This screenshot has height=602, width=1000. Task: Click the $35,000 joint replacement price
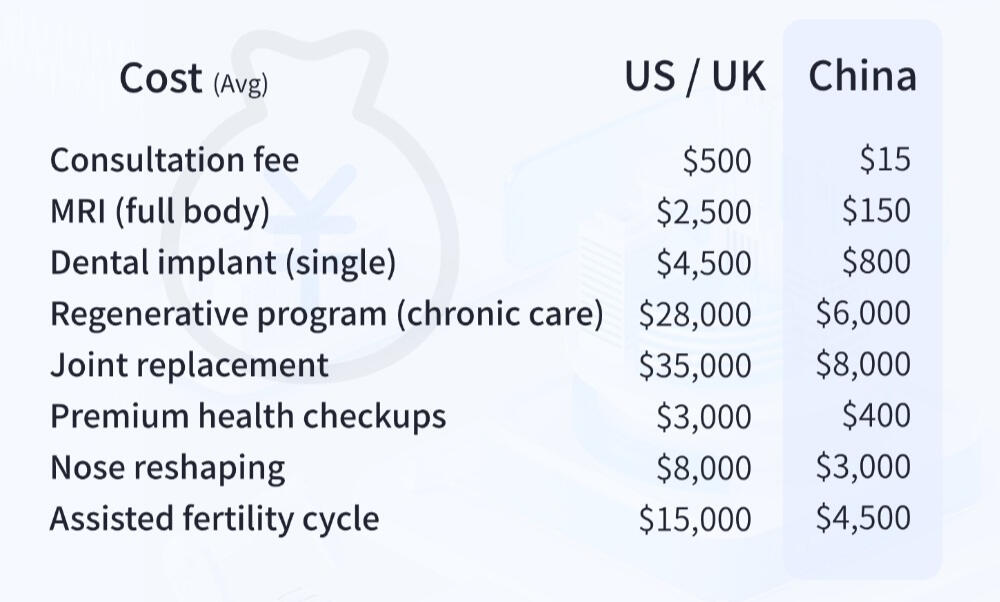click(x=695, y=365)
